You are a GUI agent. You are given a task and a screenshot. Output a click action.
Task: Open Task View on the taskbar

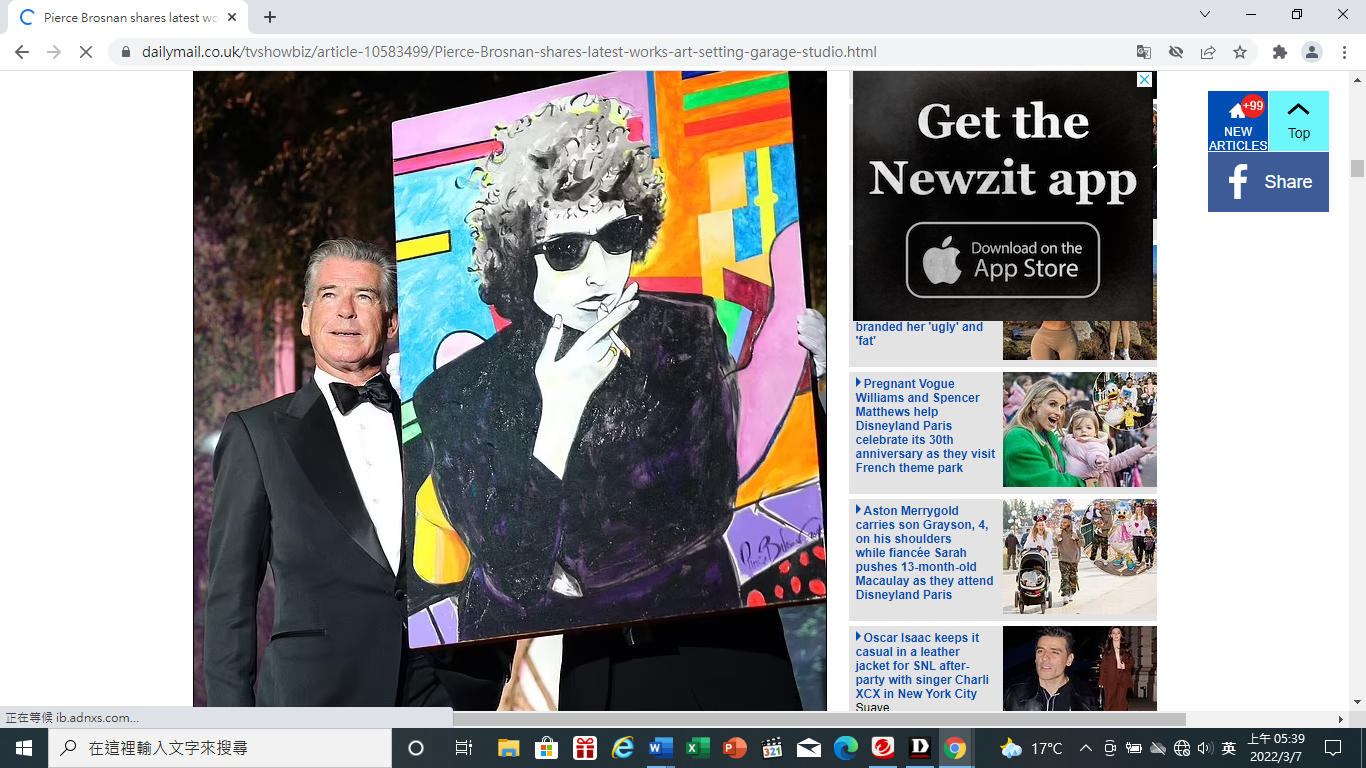tap(463, 748)
